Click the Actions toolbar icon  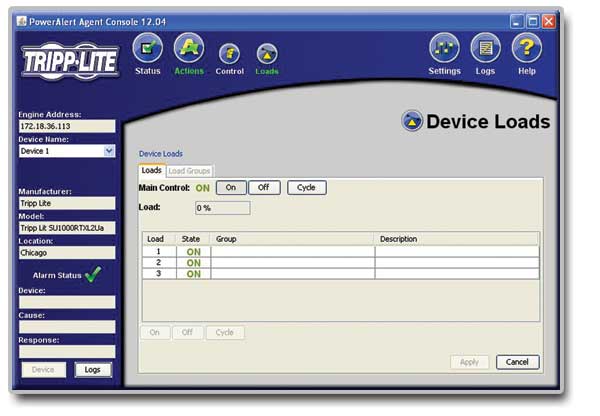coord(188,50)
